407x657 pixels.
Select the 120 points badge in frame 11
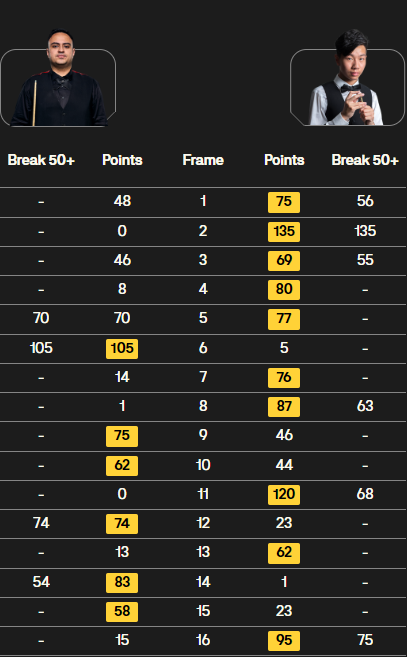[284, 494]
